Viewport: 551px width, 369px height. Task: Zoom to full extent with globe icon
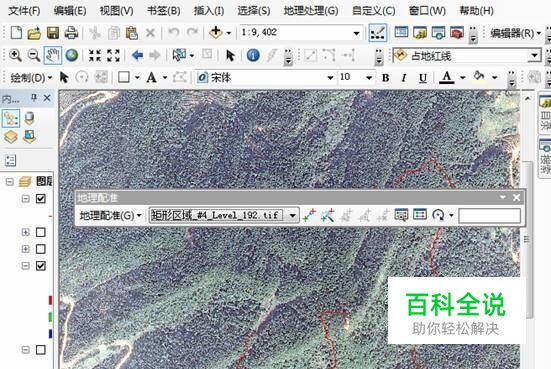click(x=72, y=55)
